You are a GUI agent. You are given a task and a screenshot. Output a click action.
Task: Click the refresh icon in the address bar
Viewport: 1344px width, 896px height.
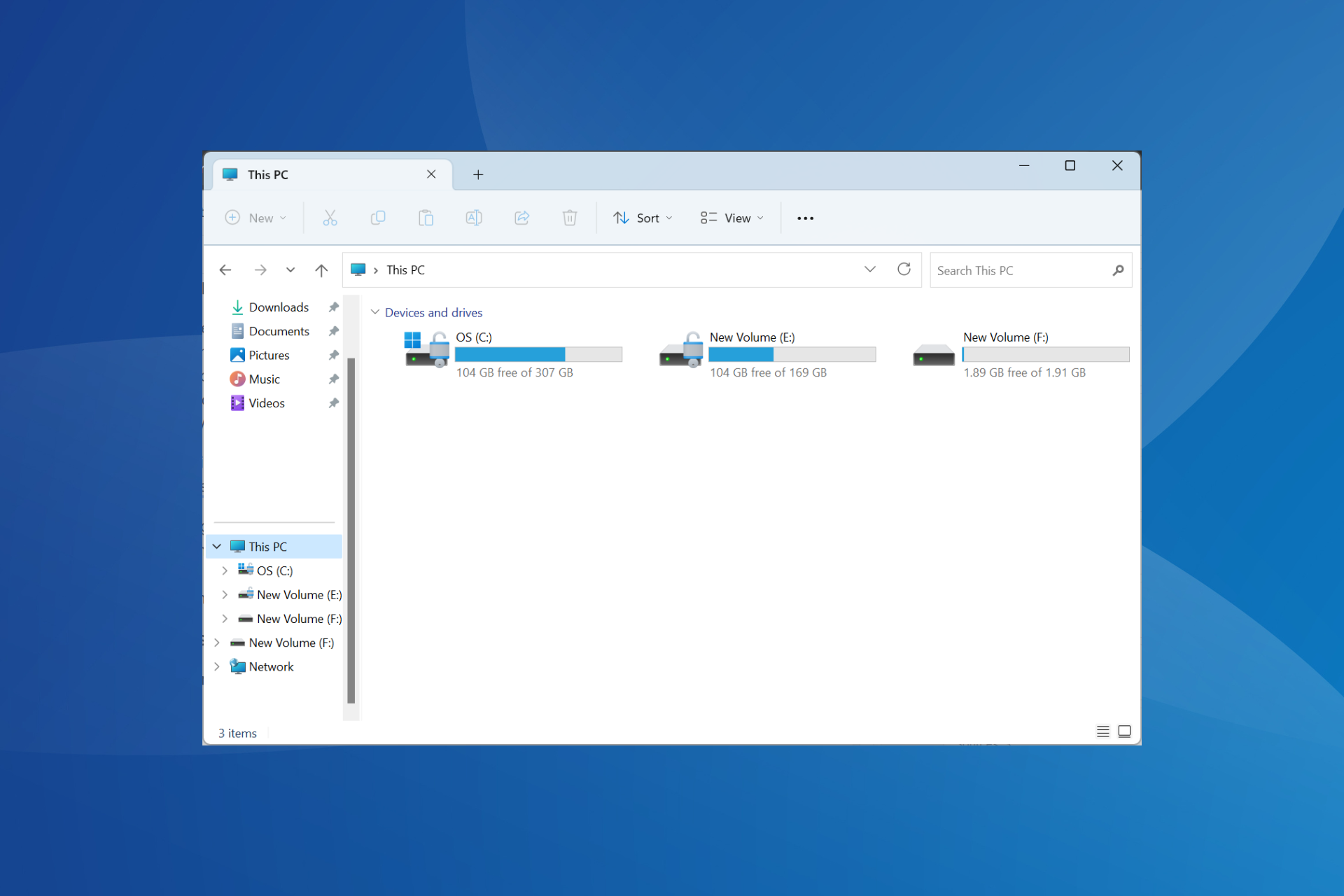pos(904,269)
